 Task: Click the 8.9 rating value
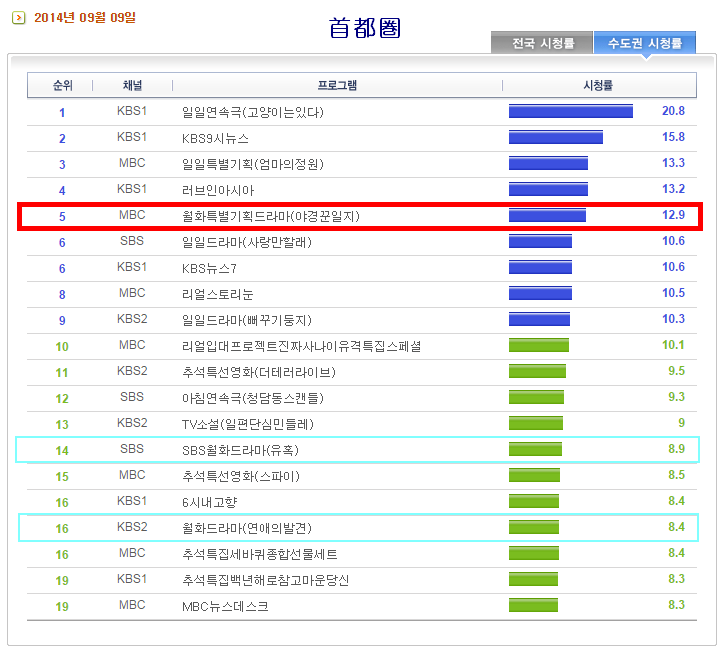(676, 449)
